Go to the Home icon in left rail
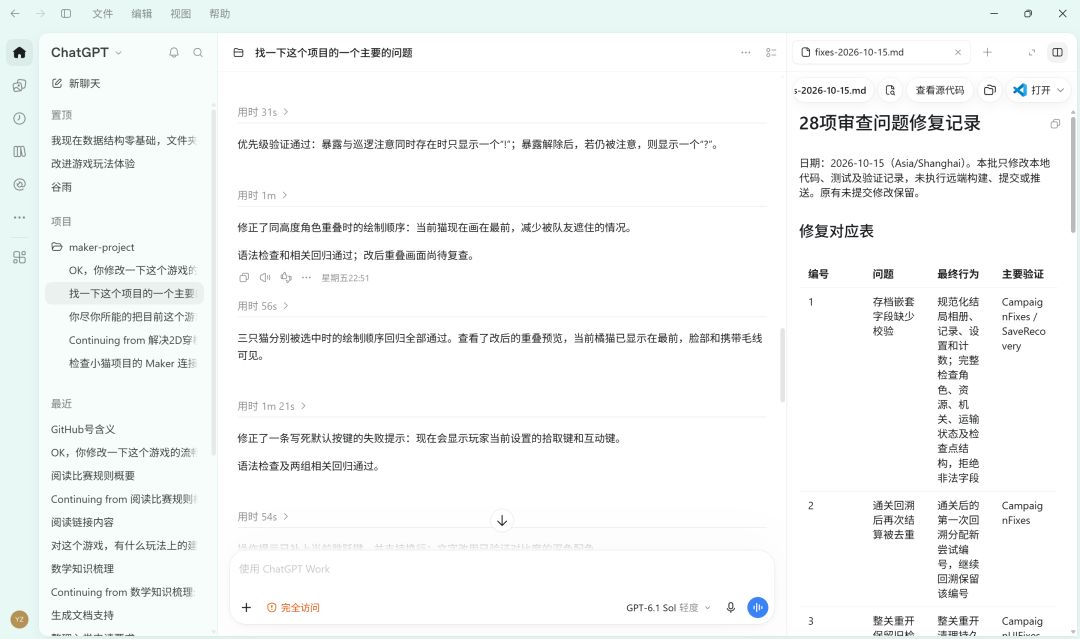Image resolution: width=1080 pixels, height=639 pixels. (x=19, y=52)
